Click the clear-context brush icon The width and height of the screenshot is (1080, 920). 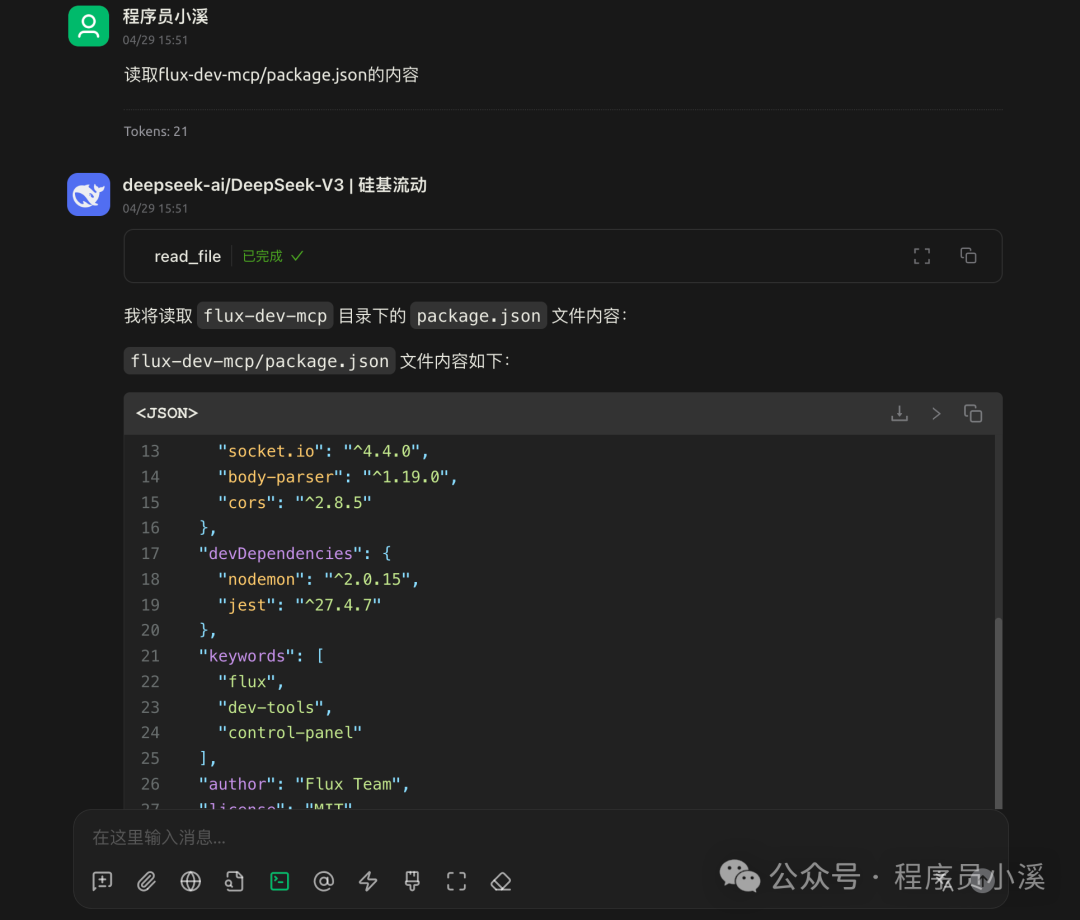412,881
